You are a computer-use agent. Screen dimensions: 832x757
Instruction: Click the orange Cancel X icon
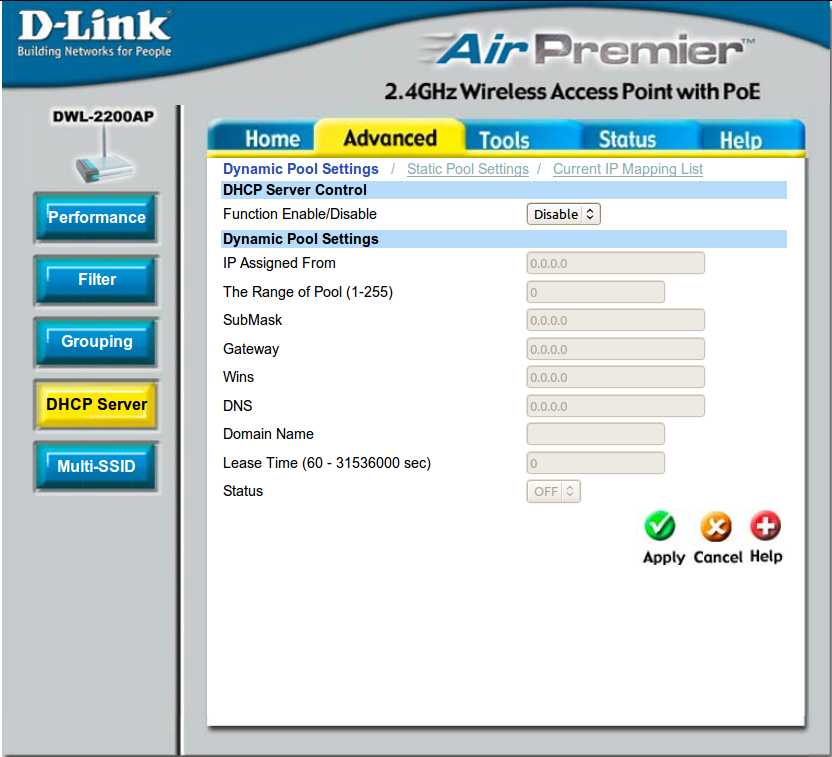(715, 526)
